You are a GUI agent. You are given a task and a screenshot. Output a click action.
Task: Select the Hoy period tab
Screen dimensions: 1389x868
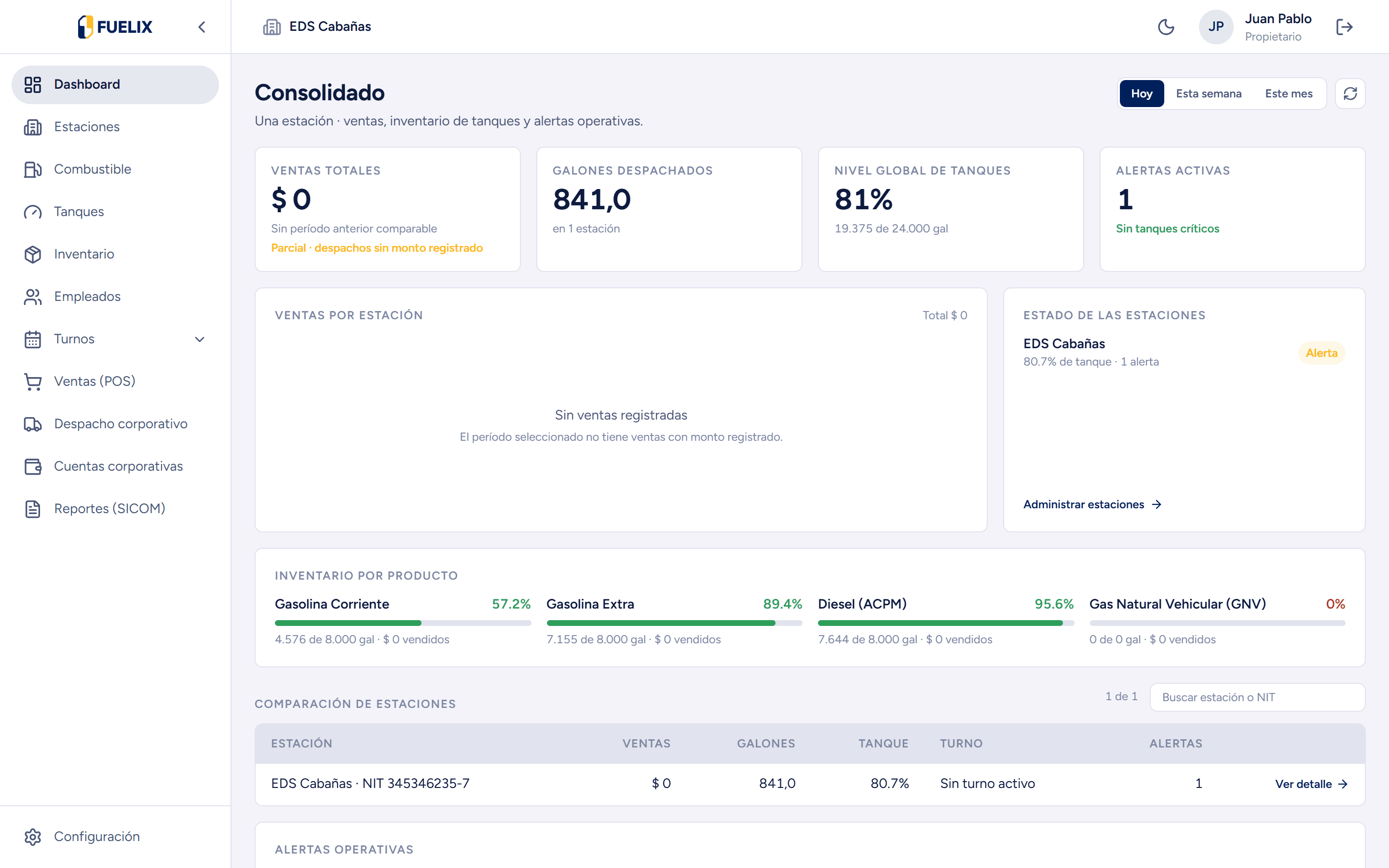[1142, 94]
